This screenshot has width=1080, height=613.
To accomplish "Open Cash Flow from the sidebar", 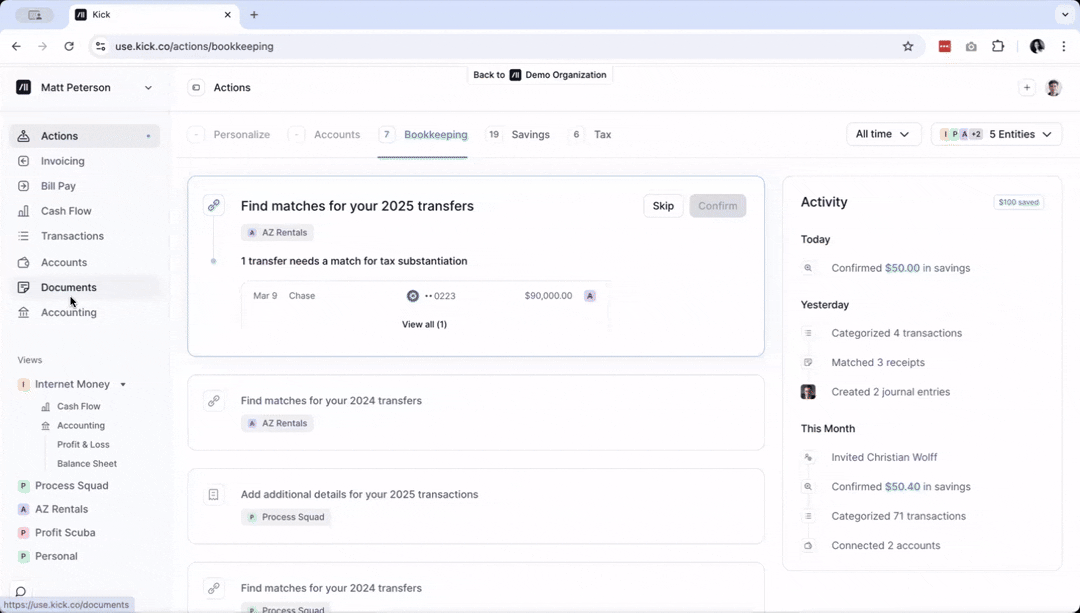I will [x=22, y=211].
